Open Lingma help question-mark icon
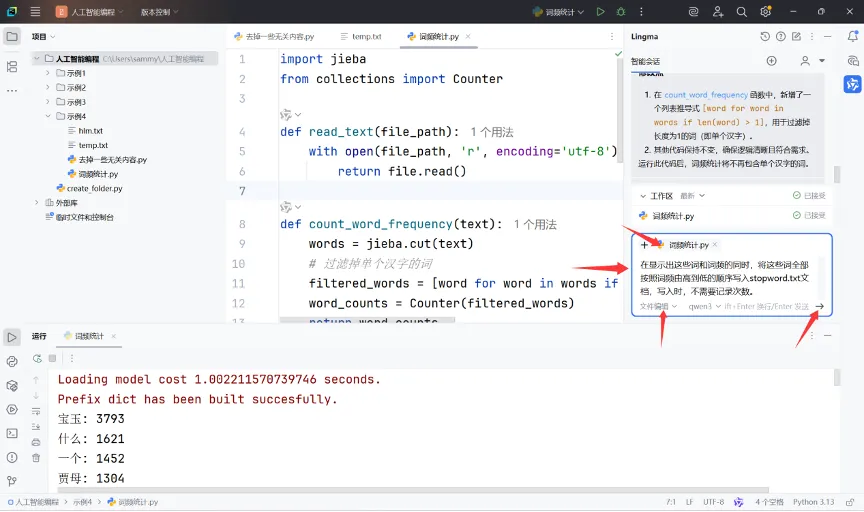 (x=781, y=36)
